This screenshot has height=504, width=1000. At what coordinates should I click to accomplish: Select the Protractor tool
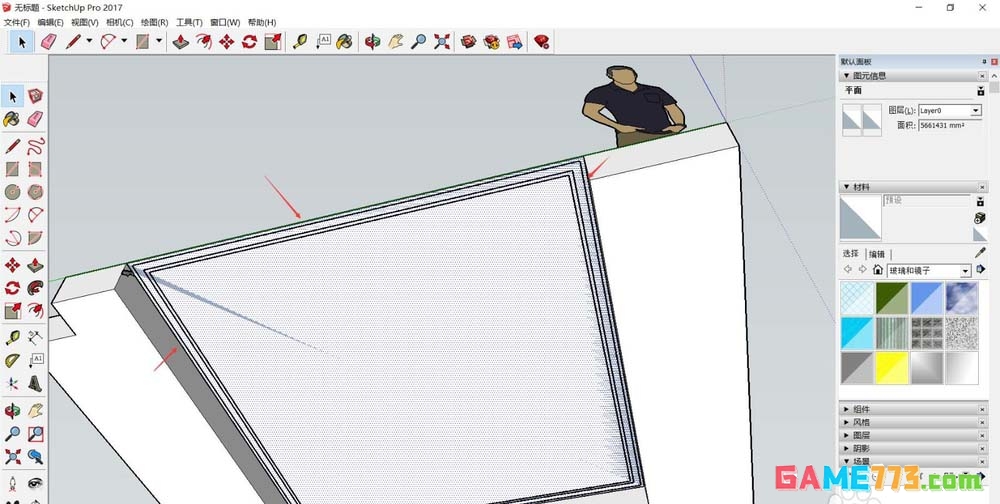pos(12,360)
